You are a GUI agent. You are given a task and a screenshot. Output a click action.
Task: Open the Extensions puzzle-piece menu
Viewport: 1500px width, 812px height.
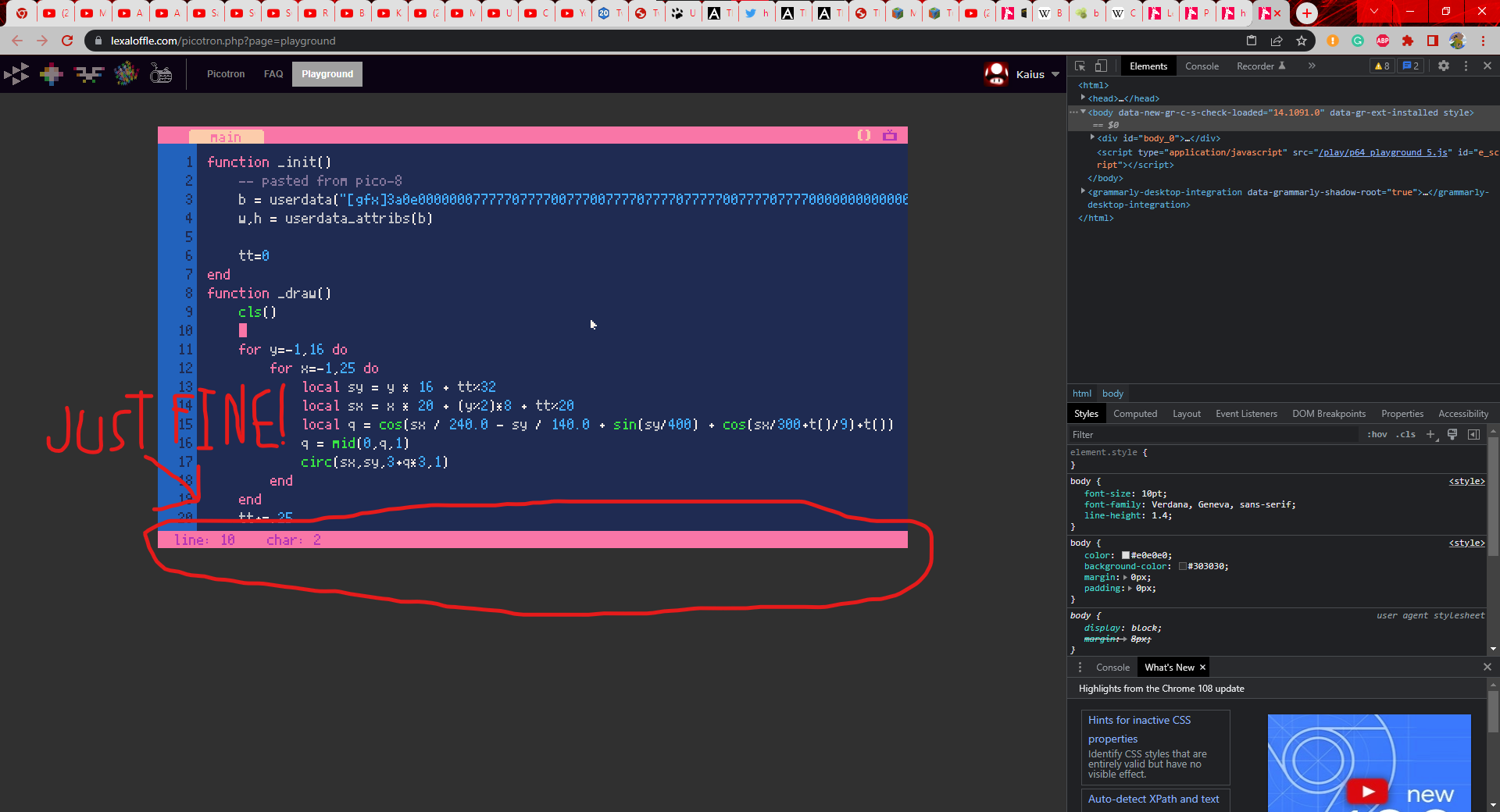pyautogui.click(x=1408, y=41)
